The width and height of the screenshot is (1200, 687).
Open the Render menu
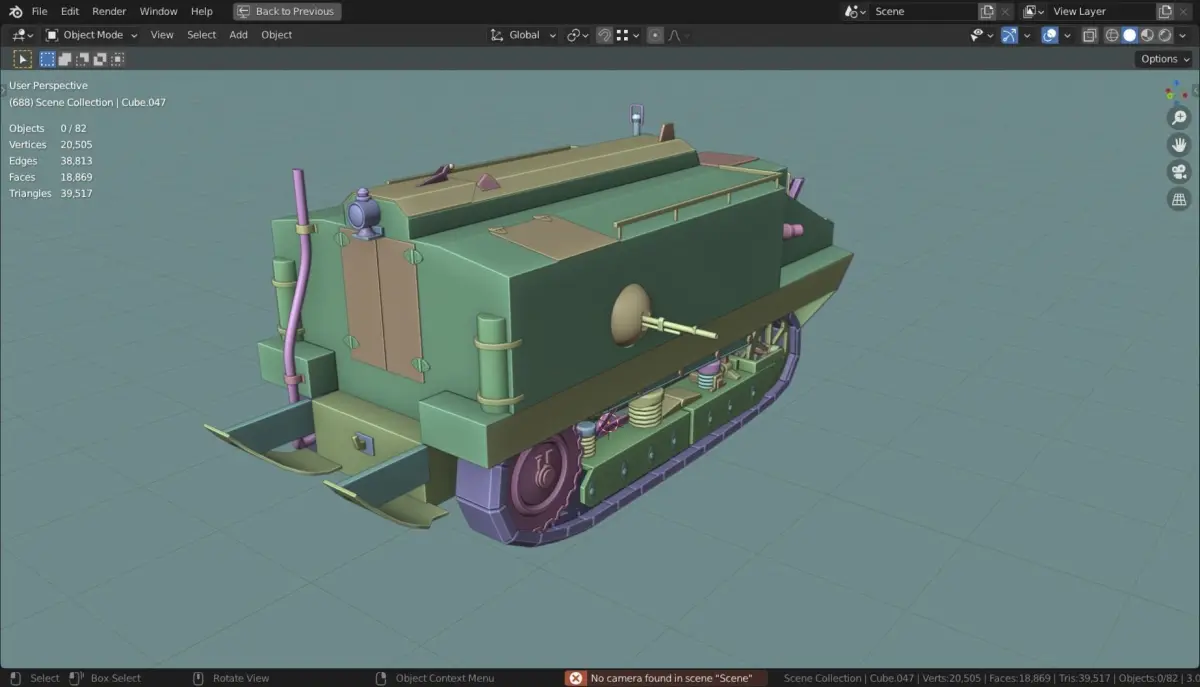point(109,11)
